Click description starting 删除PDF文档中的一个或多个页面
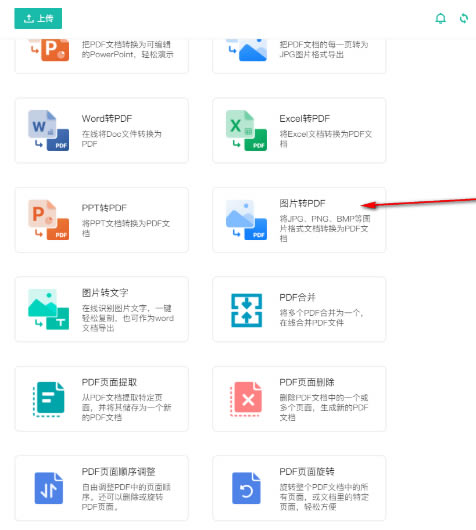The width and height of the screenshot is (476, 530). pyautogui.click(x=324, y=407)
